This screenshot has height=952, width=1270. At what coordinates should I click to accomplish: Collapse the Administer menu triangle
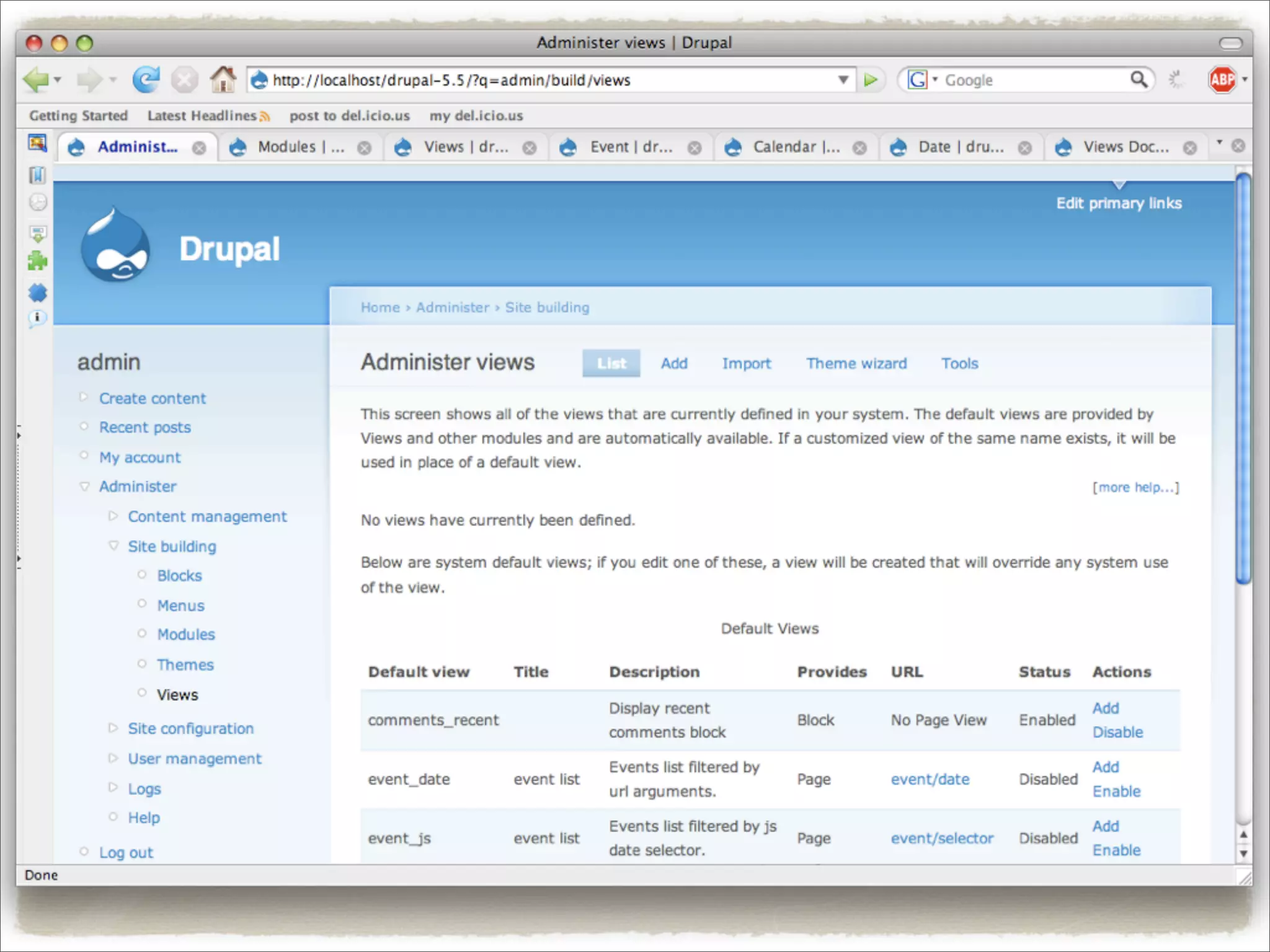click(85, 487)
